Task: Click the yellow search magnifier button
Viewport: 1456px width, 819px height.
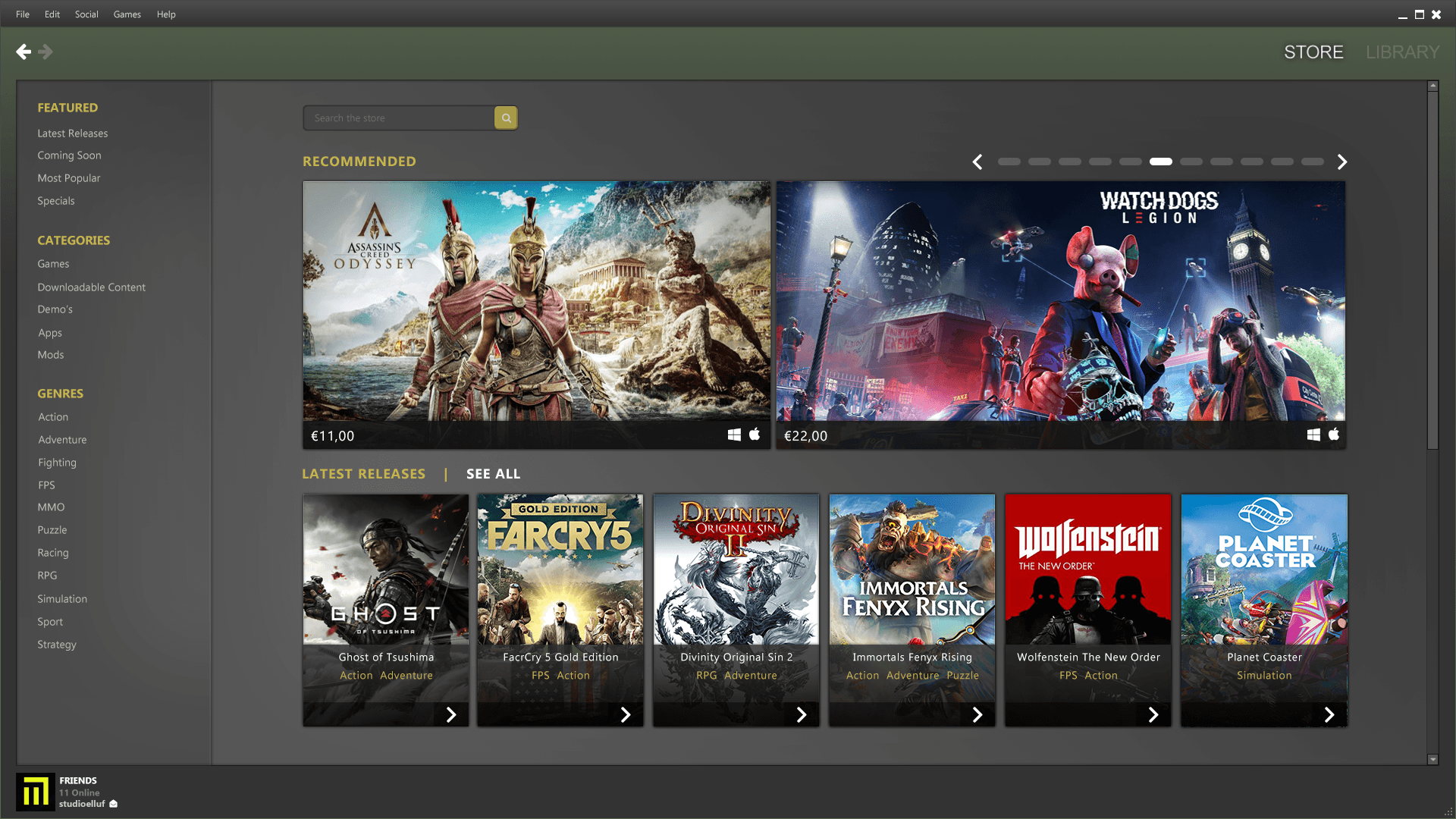Action: pyautogui.click(x=506, y=118)
